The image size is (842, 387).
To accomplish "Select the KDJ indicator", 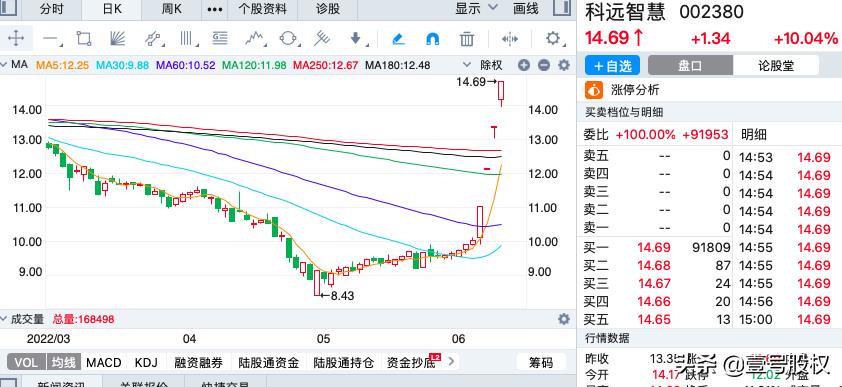I will pos(146,362).
